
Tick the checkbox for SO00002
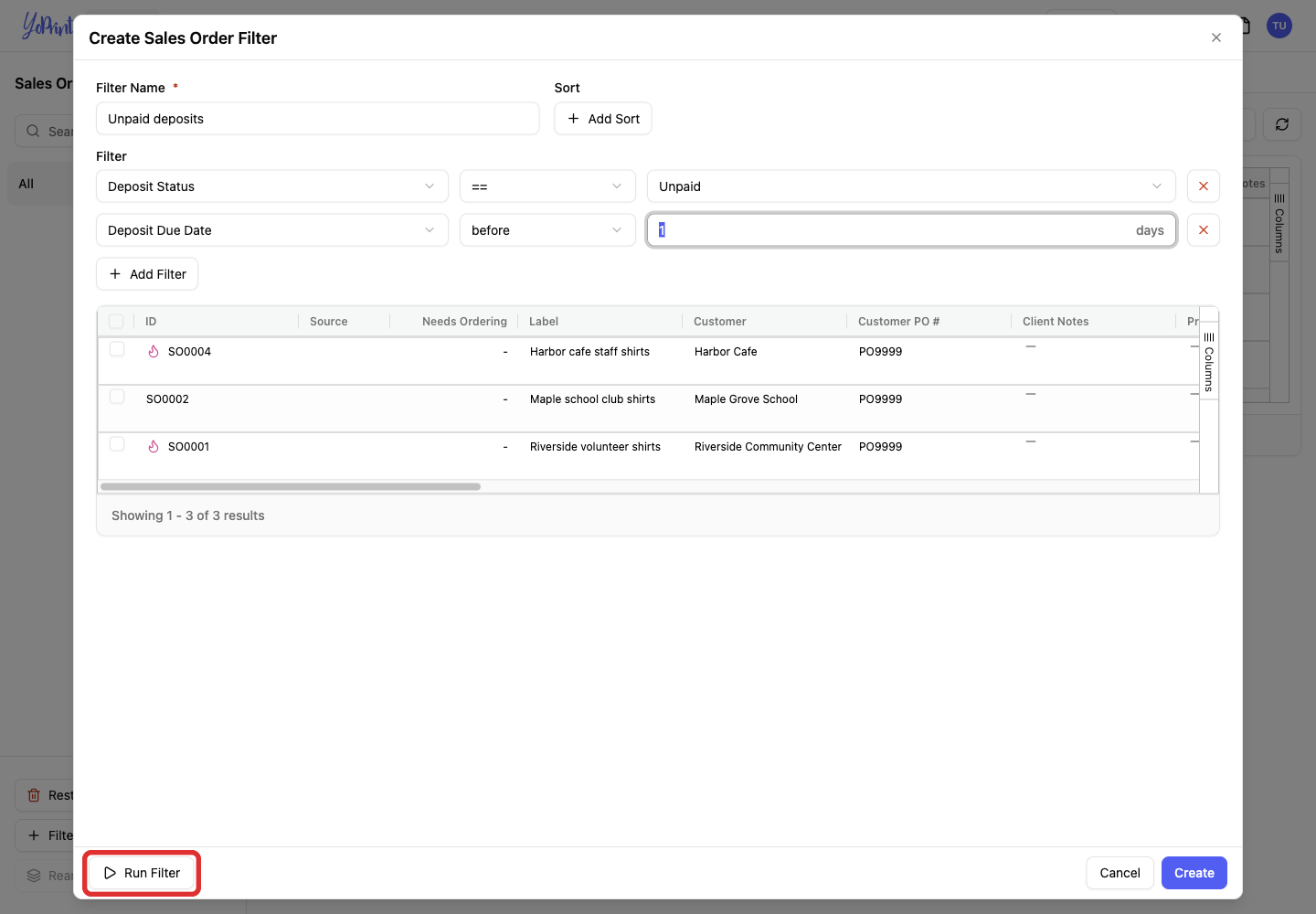(x=117, y=397)
